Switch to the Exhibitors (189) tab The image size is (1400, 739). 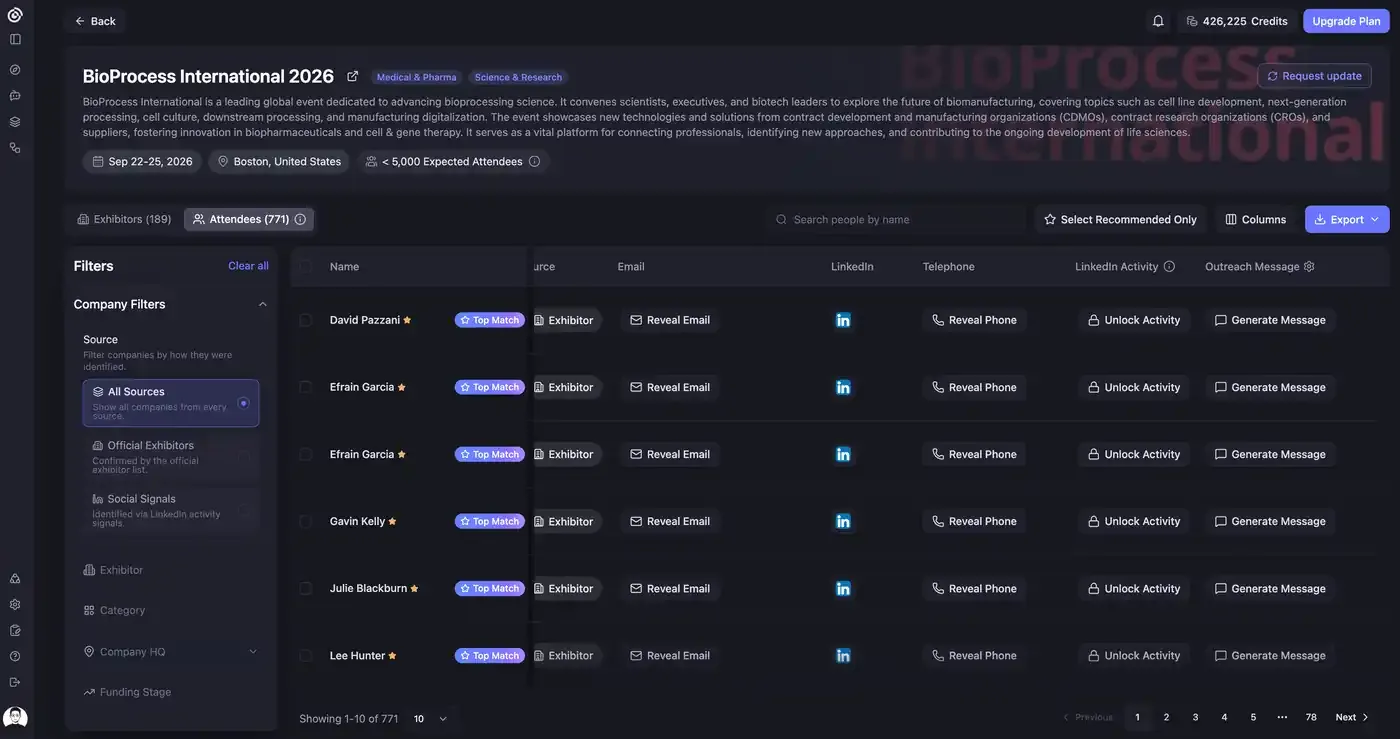pos(124,219)
